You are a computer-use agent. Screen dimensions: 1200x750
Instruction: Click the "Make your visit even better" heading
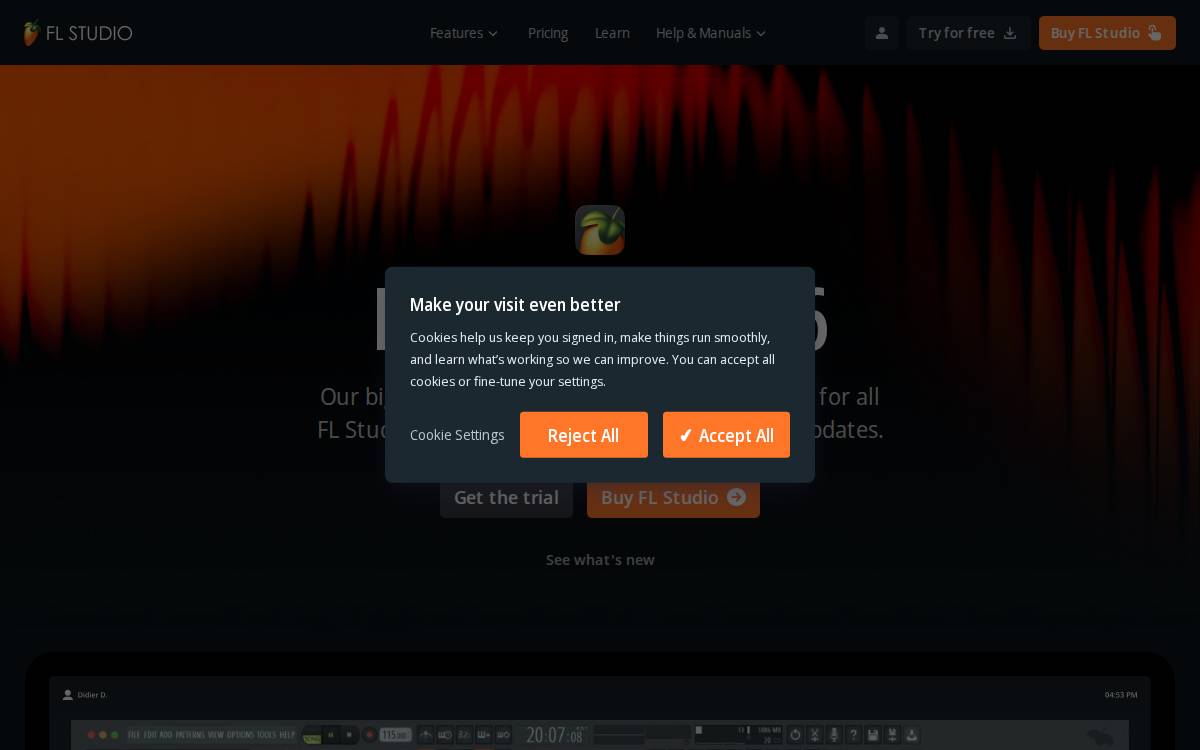tap(515, 305)
